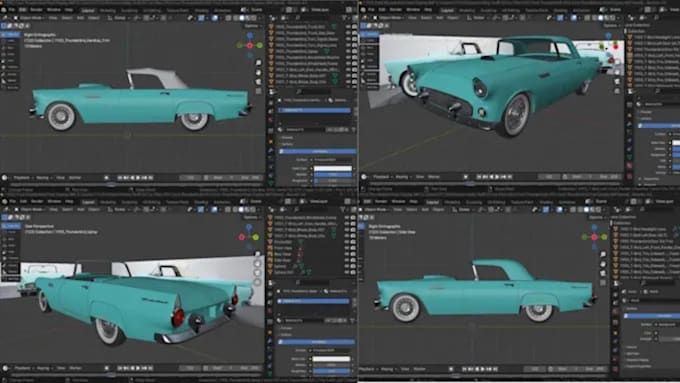Open Playback dropdown in top-left timeline

[x=22, y=178]
